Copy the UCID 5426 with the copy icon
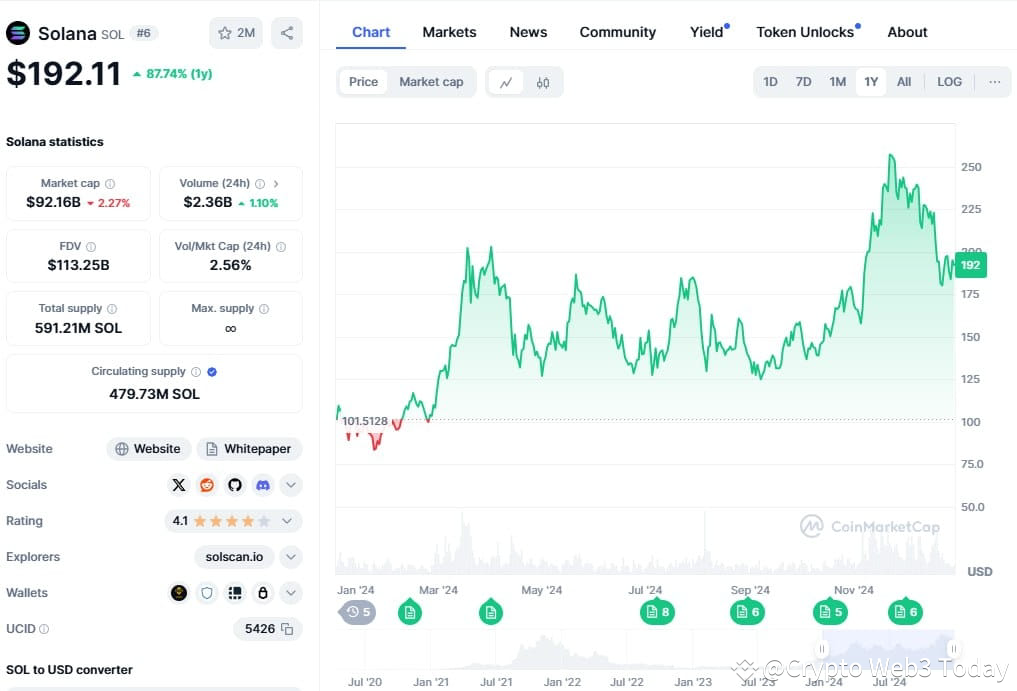The width and height of the screenshot is (1017, 691). [x=289, y=629]
